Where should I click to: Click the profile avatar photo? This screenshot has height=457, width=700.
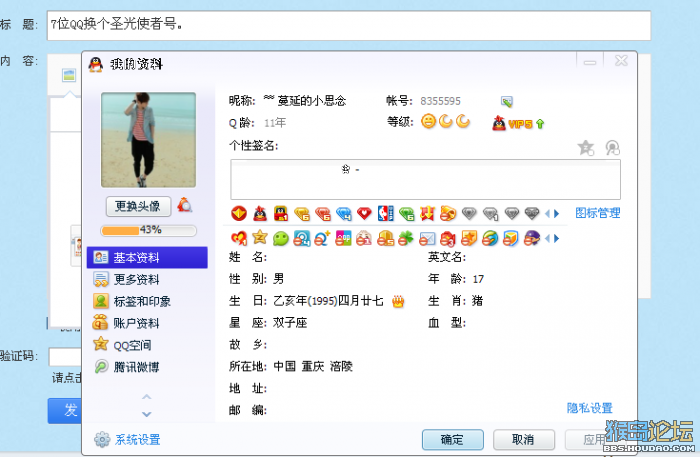pos(148,140)
